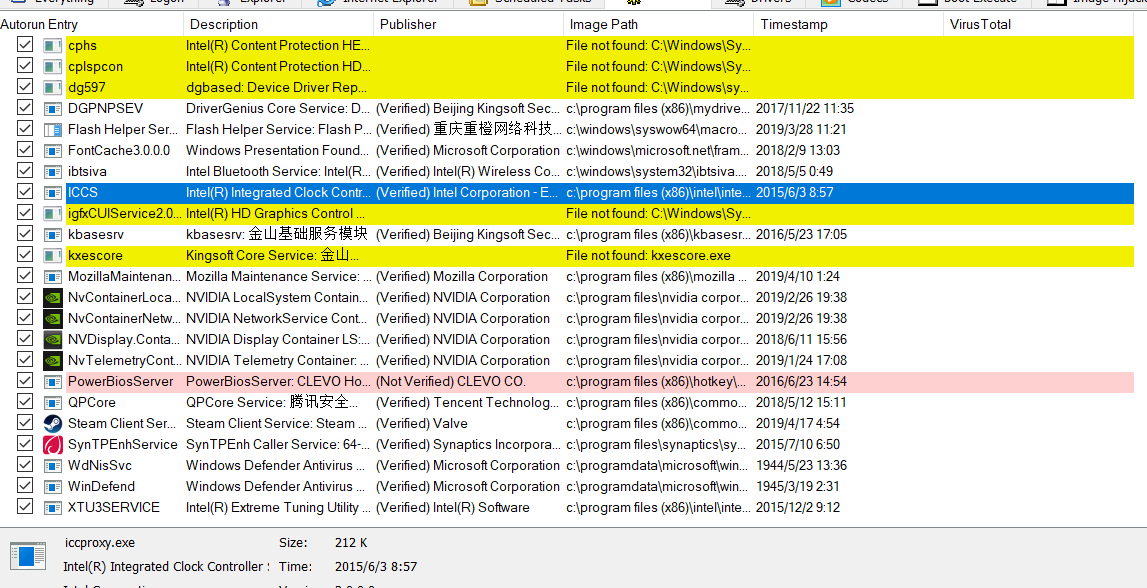The height and width of the screenshot is (588, 1147).
Task: Click the window icon next to kbasesrv
Action: pyautogui.click(x=53, y=235)
